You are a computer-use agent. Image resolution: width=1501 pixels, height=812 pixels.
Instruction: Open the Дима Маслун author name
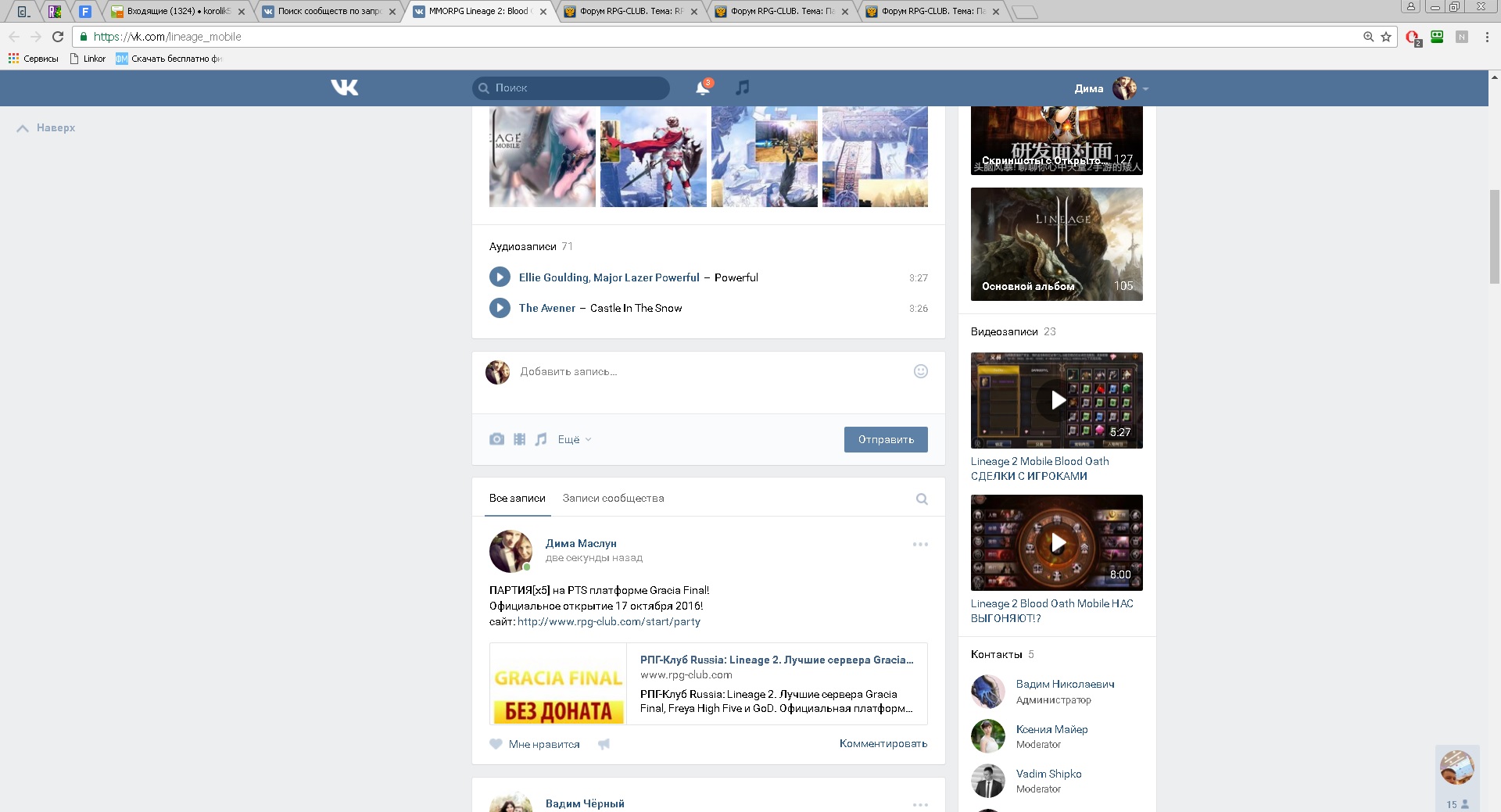581,543
